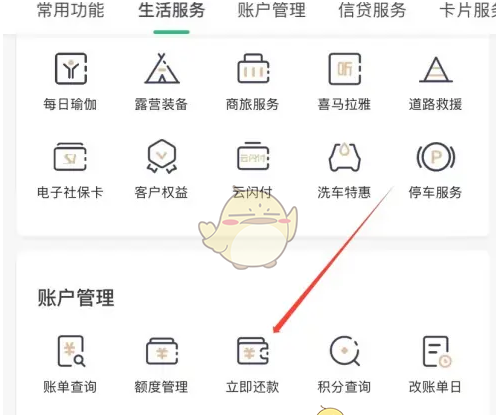Select the 道路救援 roadside cone icon
The height and width of the screenshot is (415, 496).
[436, 69]
